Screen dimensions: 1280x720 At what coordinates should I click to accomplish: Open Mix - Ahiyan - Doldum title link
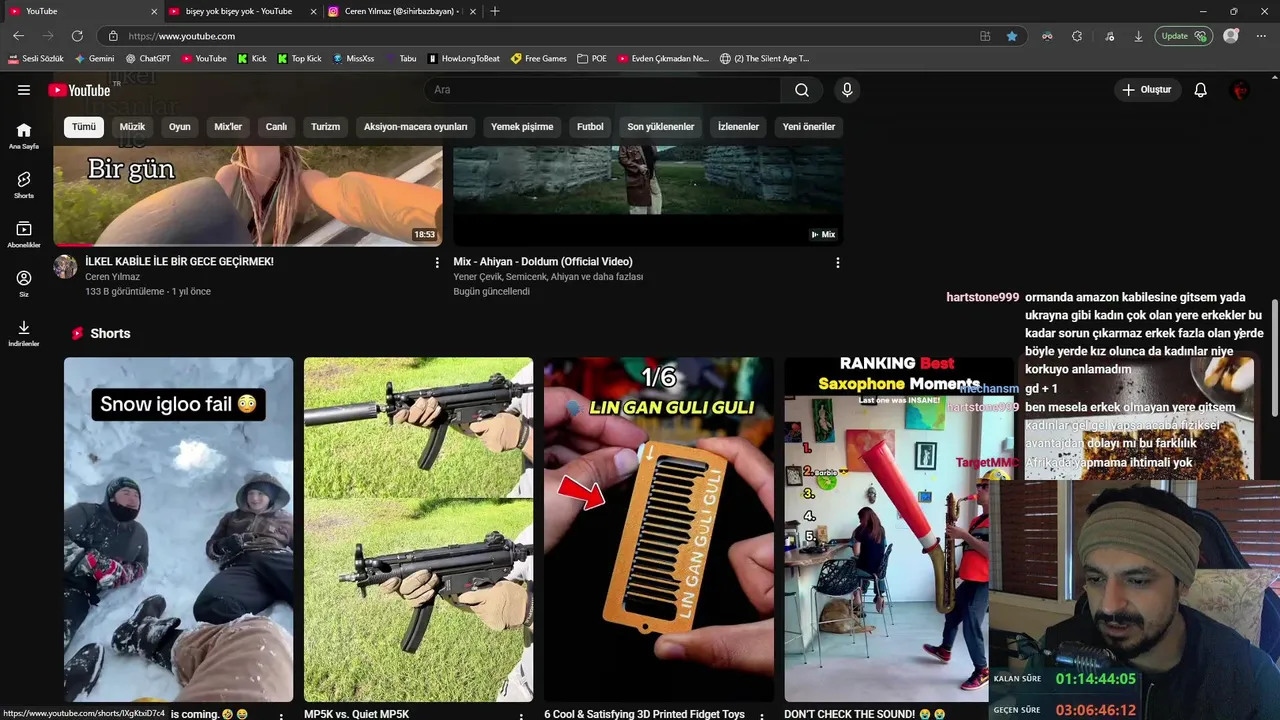tap(543, 262)
